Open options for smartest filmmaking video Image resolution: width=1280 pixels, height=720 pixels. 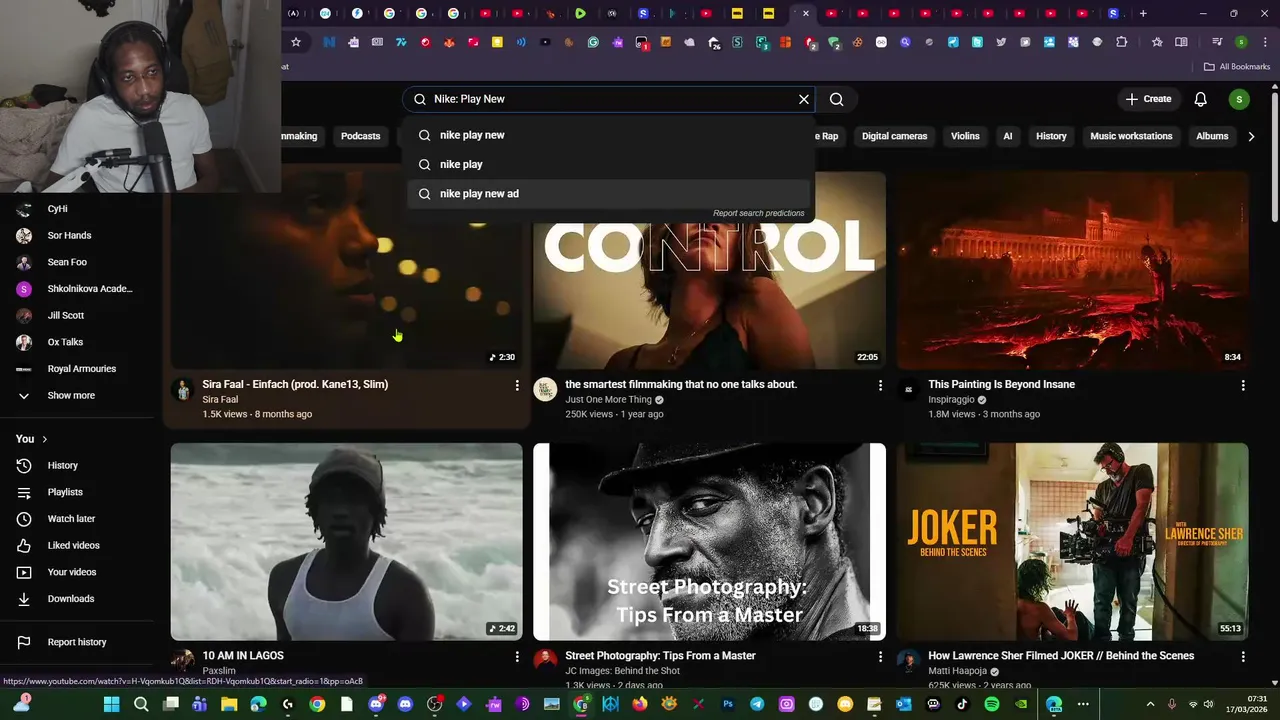(880, 385)
